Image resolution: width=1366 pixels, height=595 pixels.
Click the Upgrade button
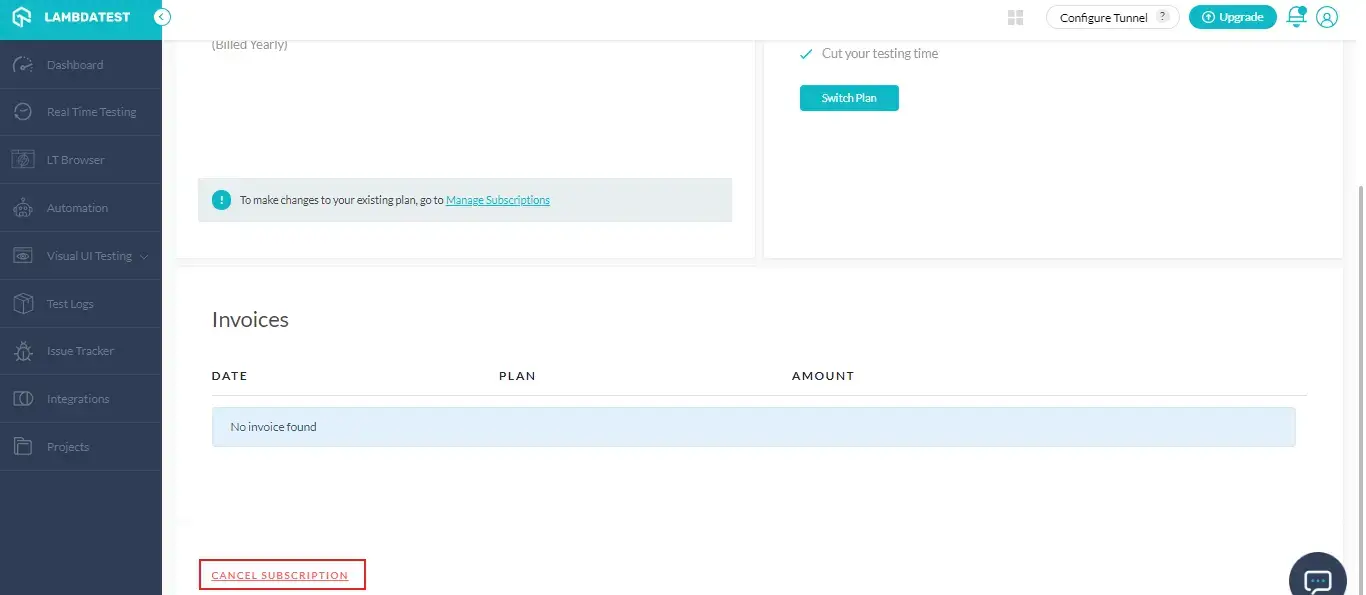click(x=1232, y=16)
